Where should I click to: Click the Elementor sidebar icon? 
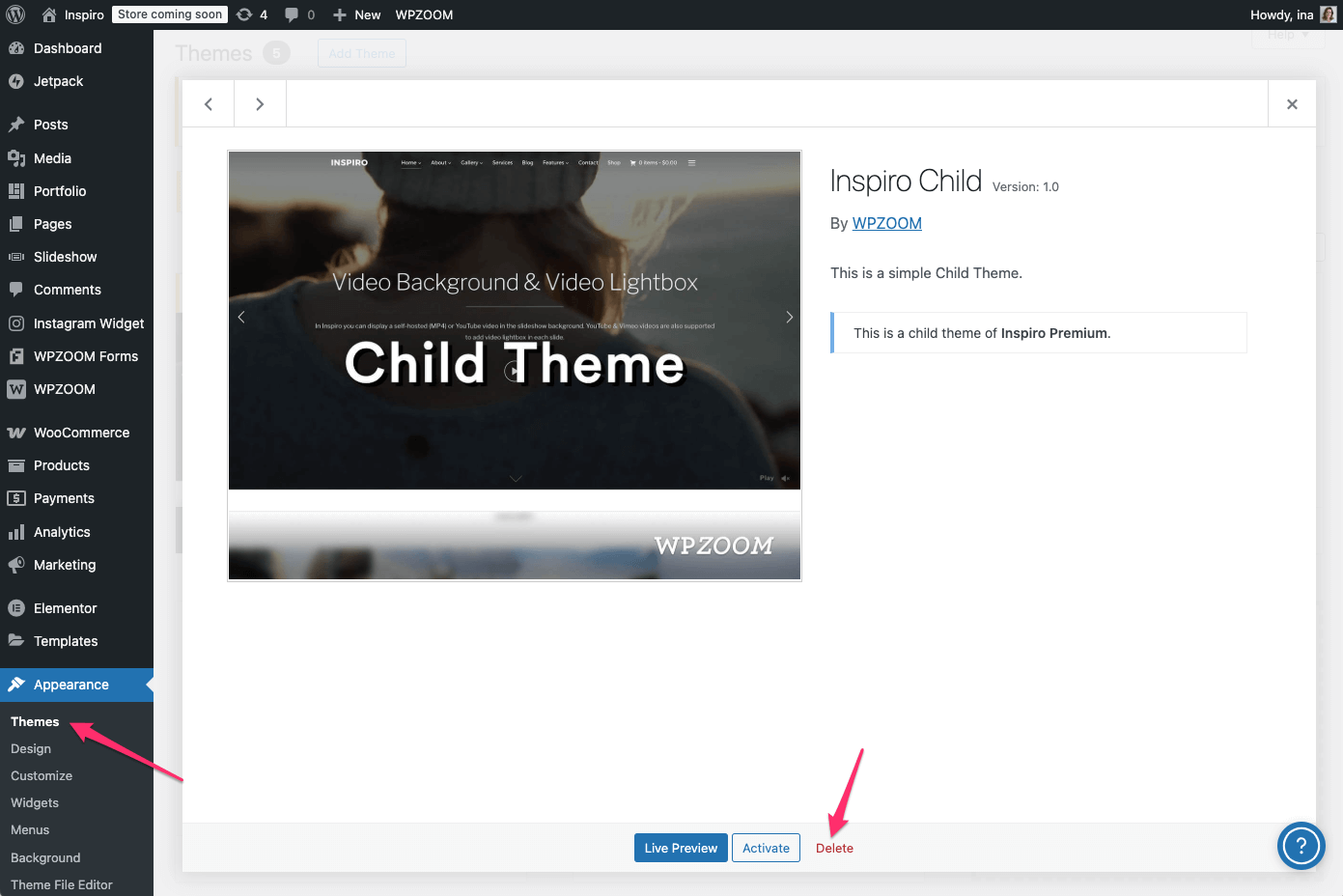(x=16, y=608)
